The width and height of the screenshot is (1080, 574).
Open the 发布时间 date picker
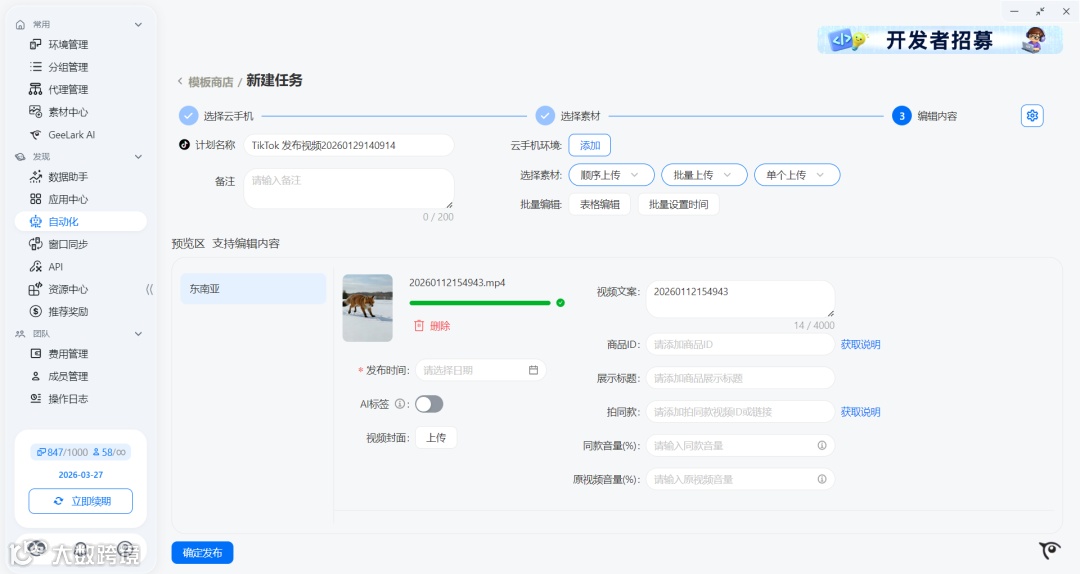click(480, 370)
